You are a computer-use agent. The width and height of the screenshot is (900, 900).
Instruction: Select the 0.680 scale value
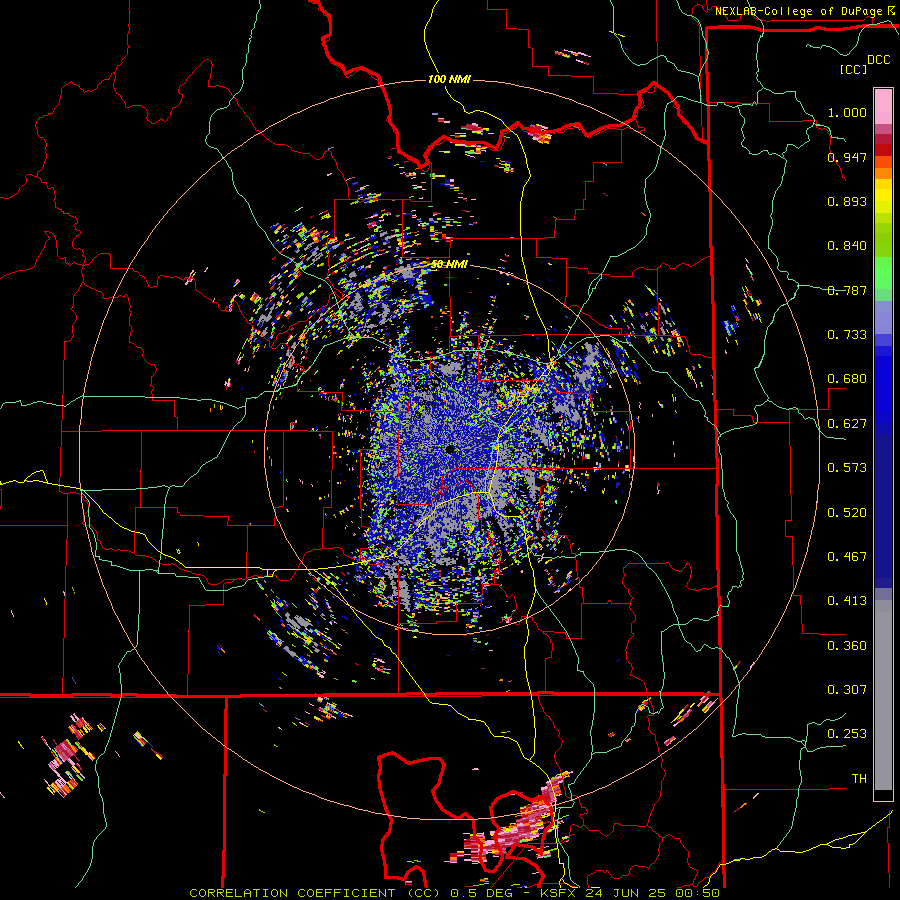pos(847,379)
